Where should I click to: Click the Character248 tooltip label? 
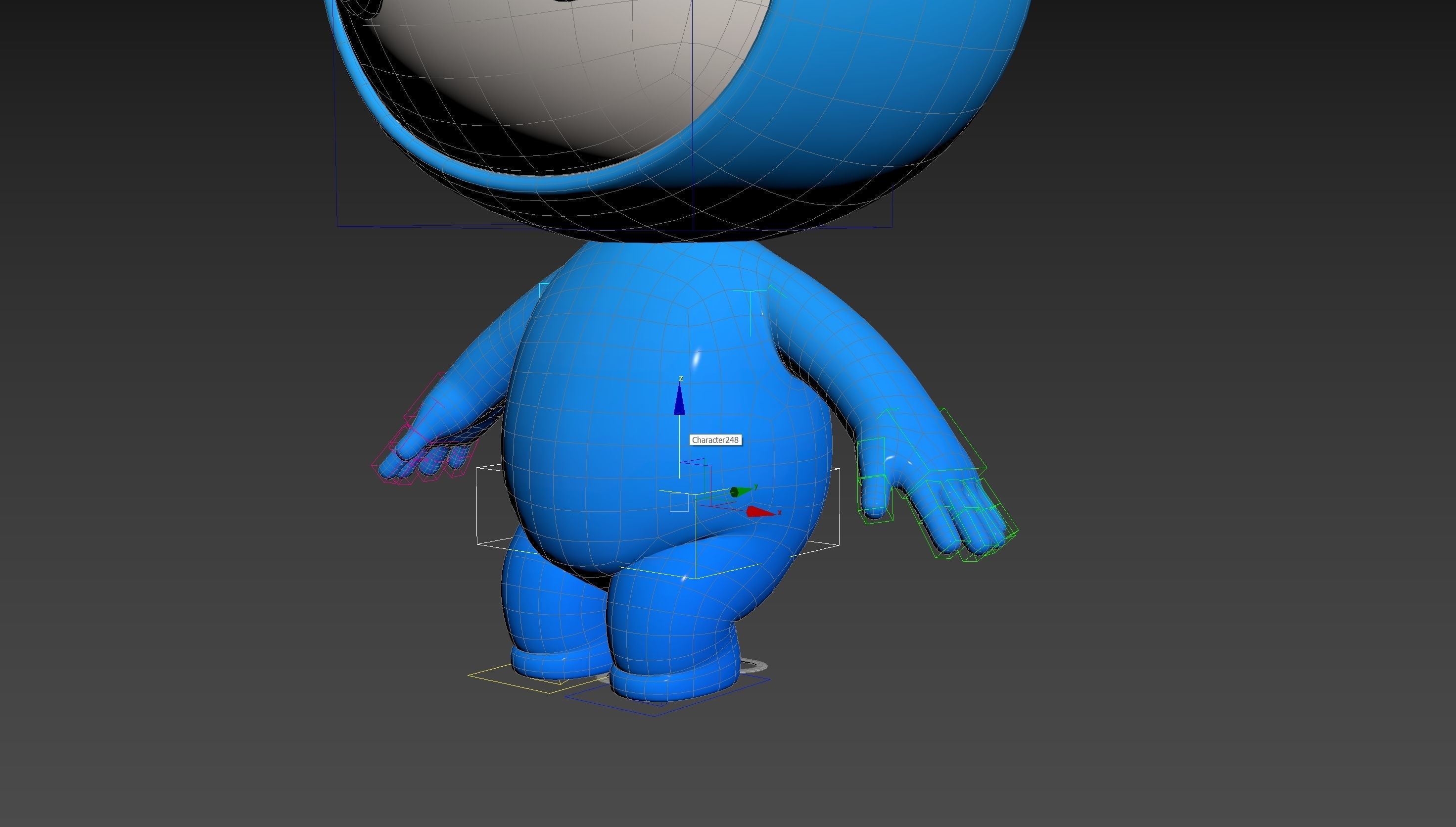(x=715, y=440)
